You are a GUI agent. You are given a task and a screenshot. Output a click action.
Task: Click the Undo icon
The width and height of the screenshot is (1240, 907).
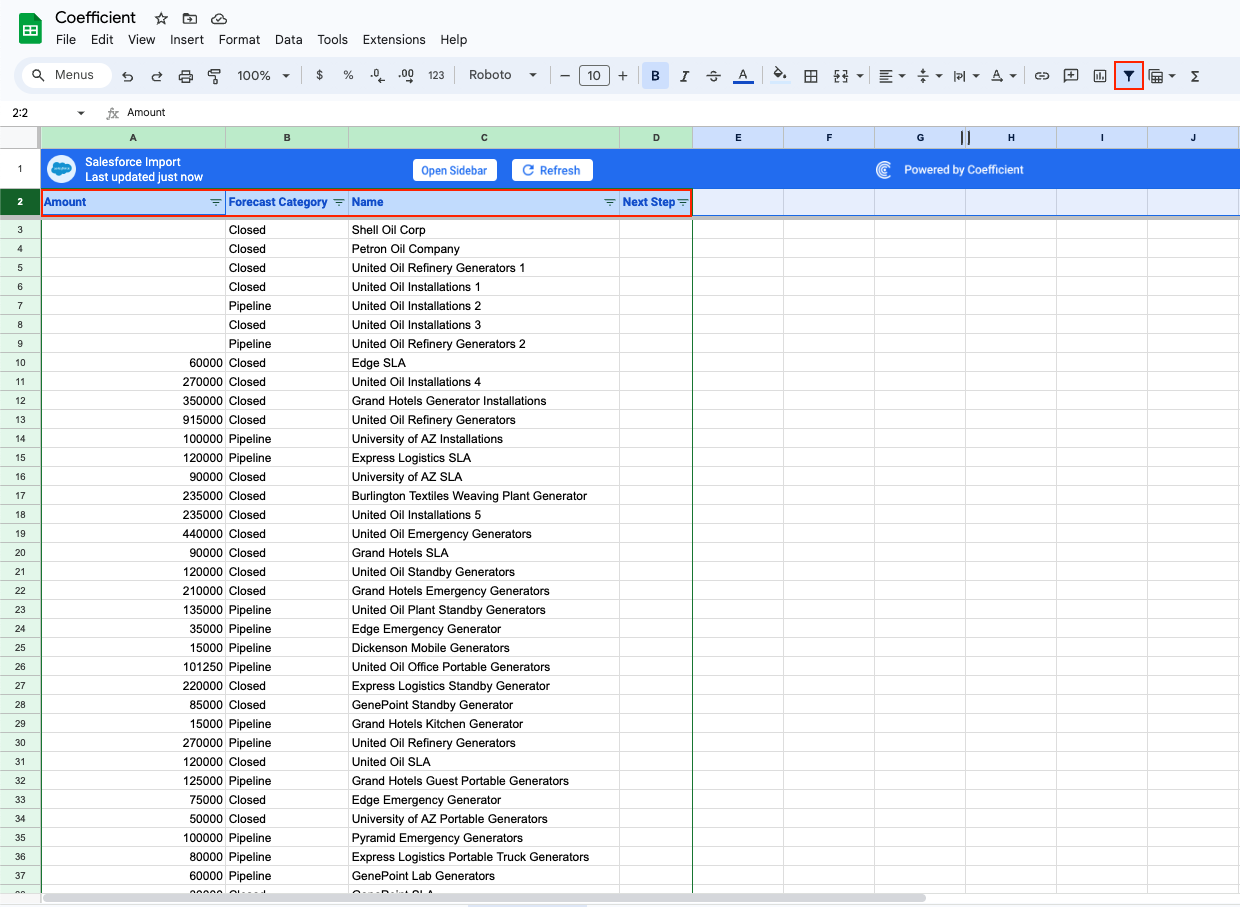coord(127,76)
